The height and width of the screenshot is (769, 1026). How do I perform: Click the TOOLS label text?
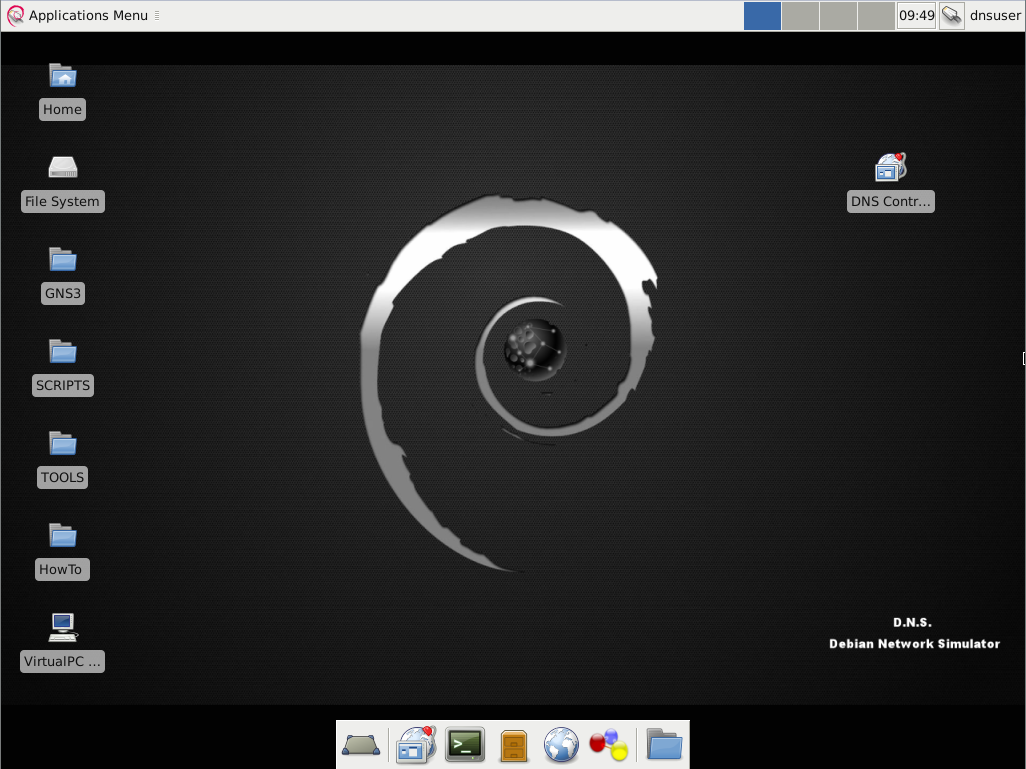pyautogui.click(x=63, y=477)
